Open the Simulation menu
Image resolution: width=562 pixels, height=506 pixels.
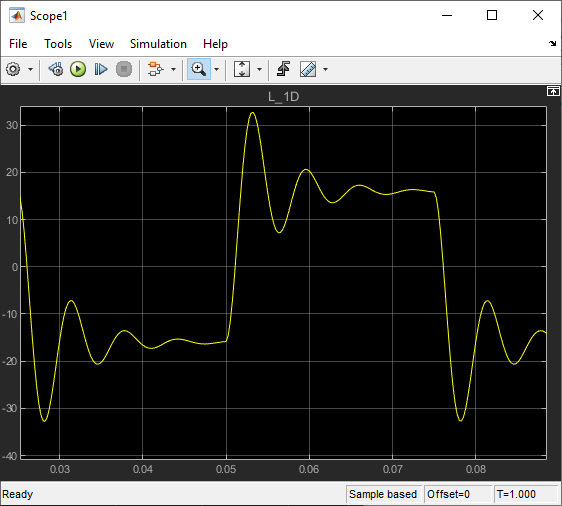pyautogui.click(x=158, y=44)
